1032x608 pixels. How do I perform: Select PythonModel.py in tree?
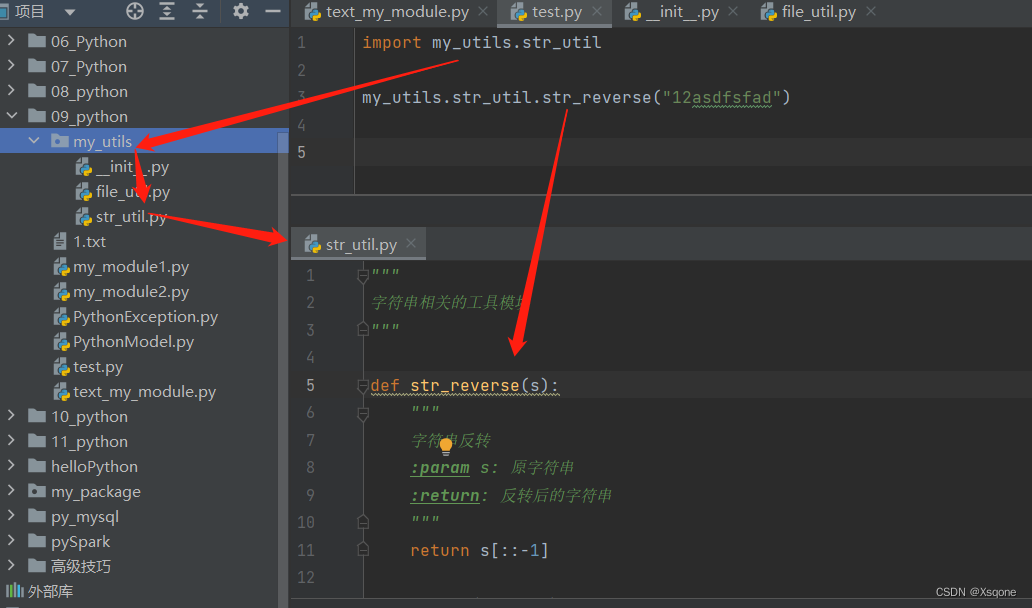pyautogui.click(x=134, y=342)
